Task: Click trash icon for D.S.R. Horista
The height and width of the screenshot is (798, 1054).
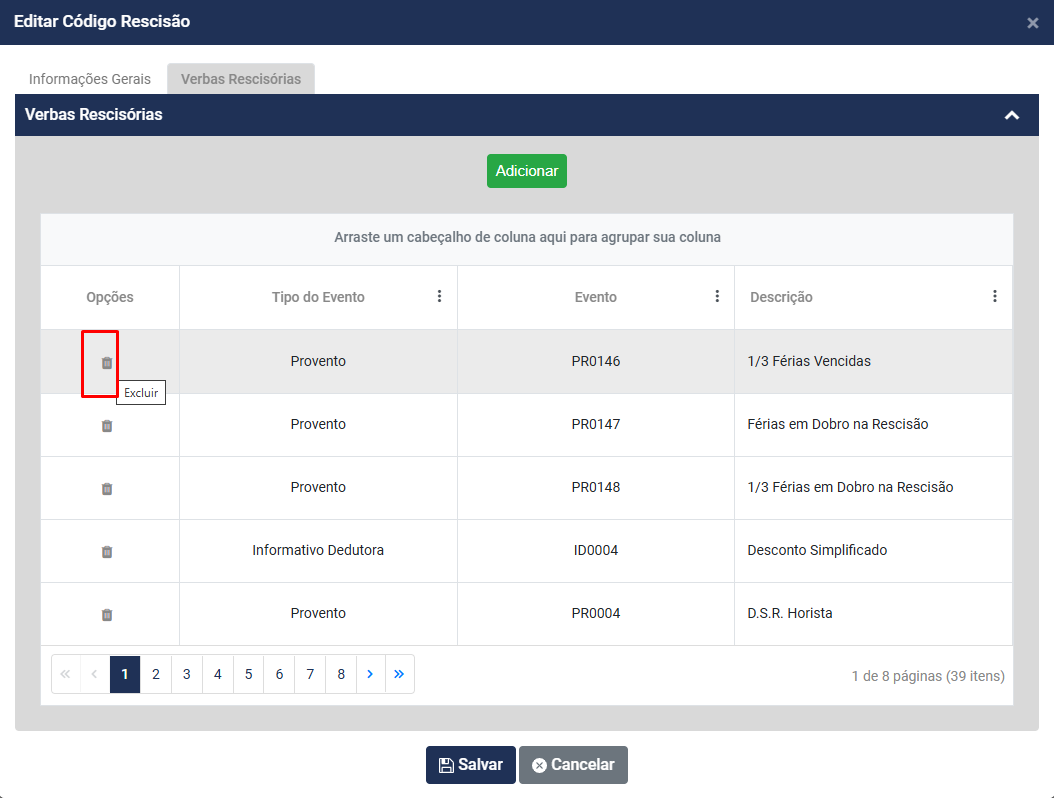Action: click(x=107, y=615)
